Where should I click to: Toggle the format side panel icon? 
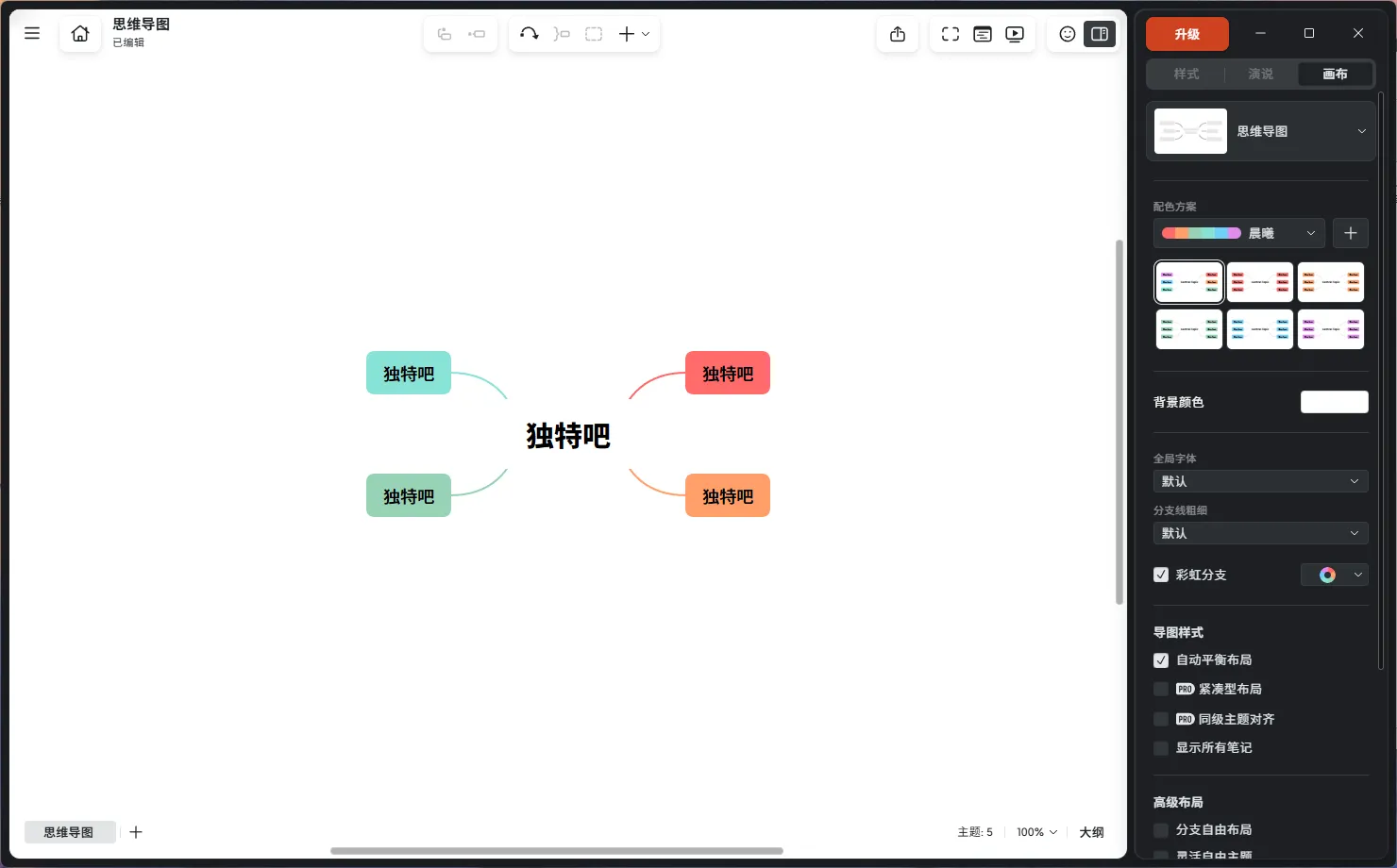coord(1100,34)
